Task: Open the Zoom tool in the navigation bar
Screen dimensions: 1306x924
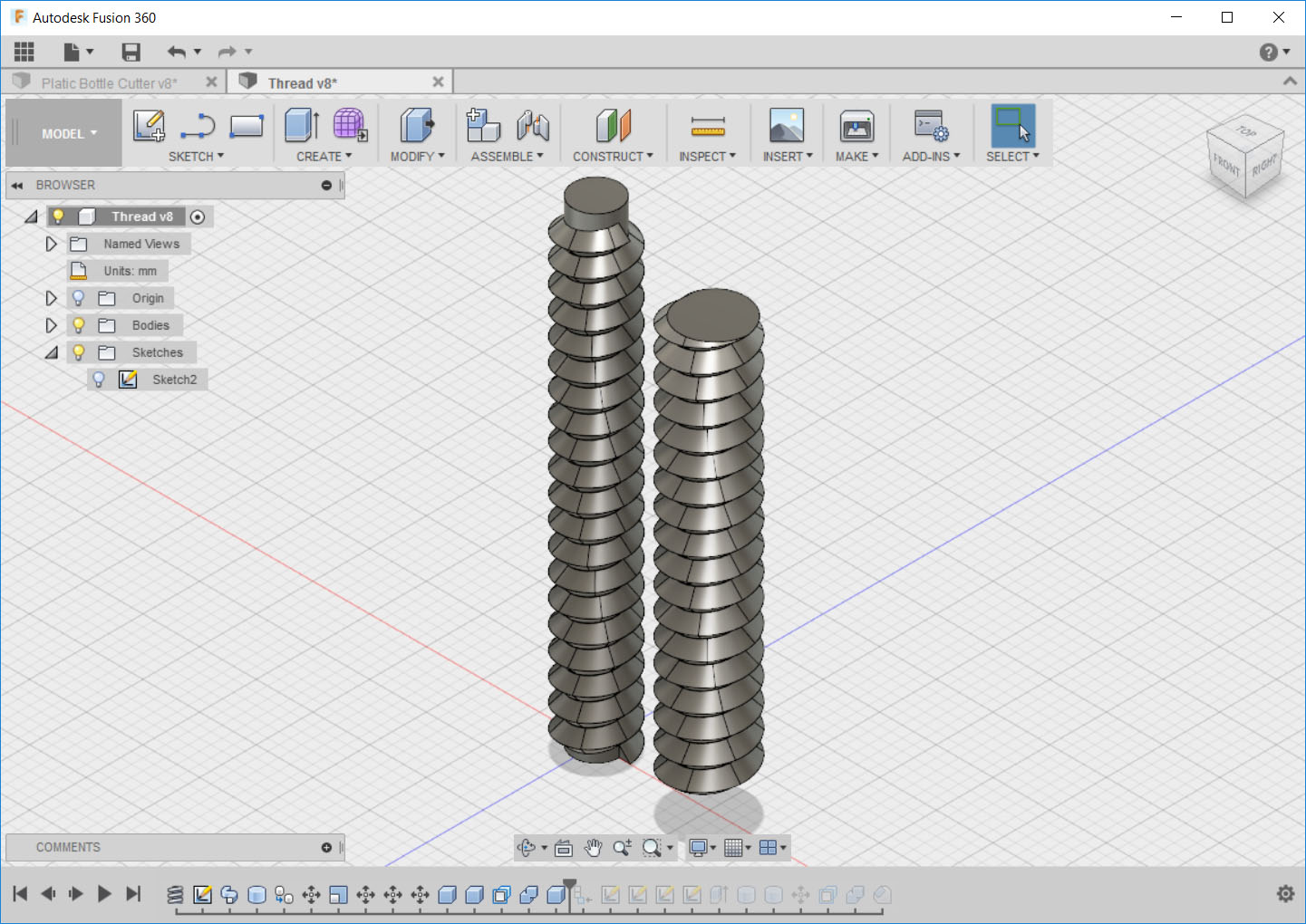Action: click(622, 848)
